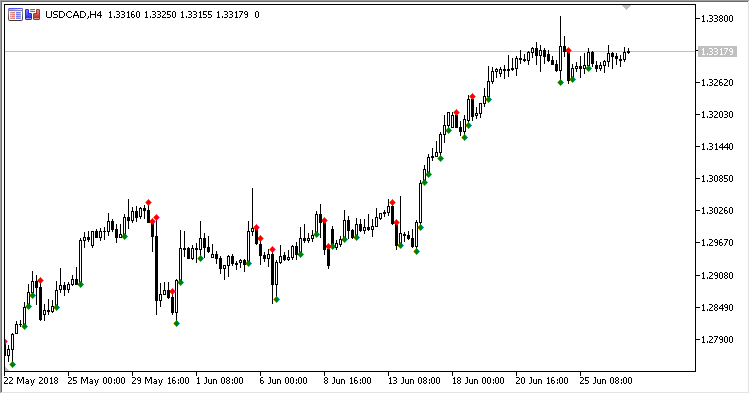
Task: Click the grey current price tag 1.33179 on the price axis
Action: [x=717, y=51]
